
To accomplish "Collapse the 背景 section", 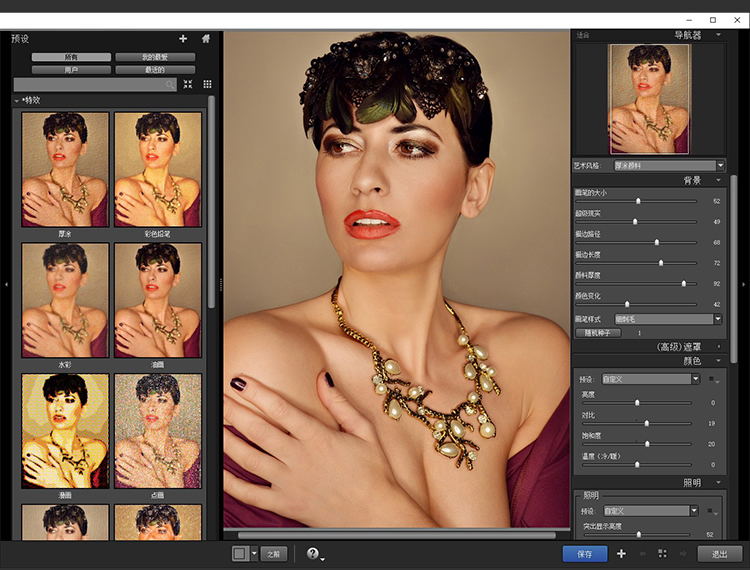I will click(x=718, y=180).
